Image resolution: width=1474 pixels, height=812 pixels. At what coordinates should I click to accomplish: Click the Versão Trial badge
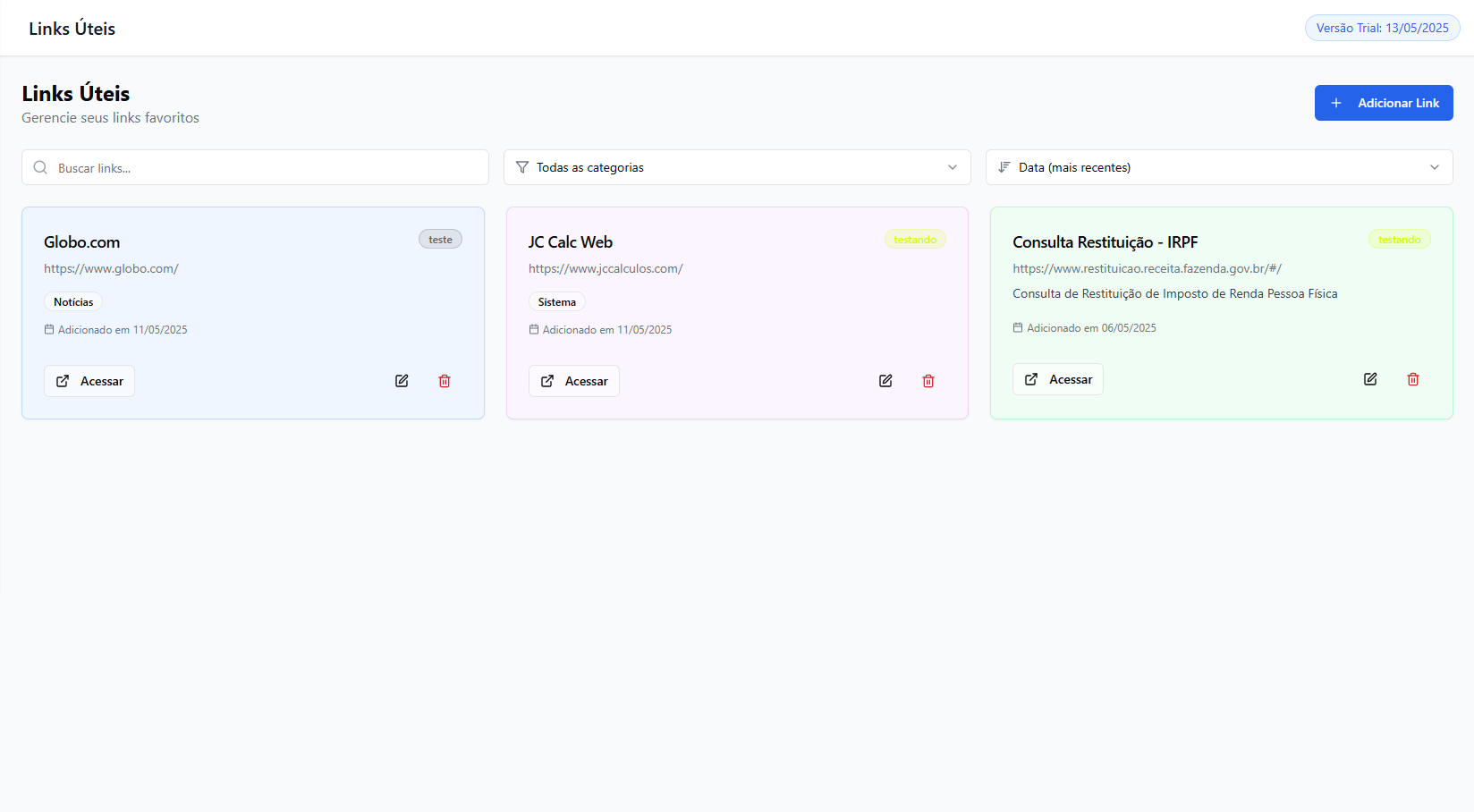coord(1382,28)
